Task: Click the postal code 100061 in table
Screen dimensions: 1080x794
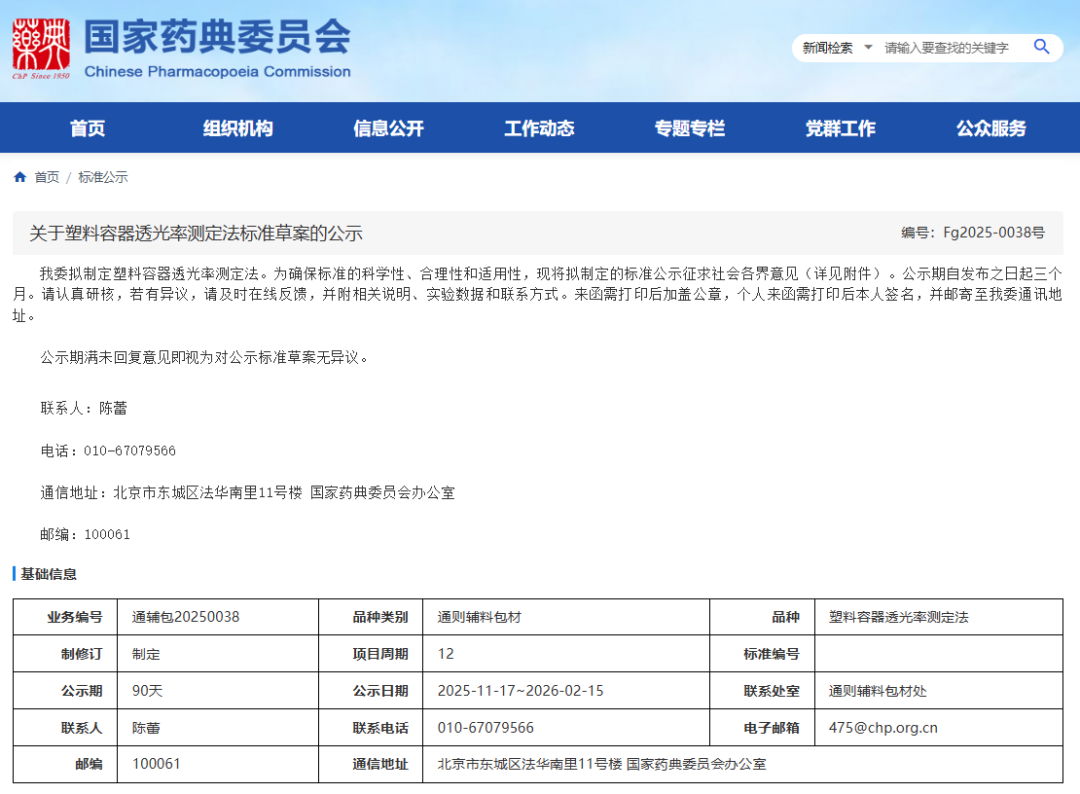Action: (156, 764)
